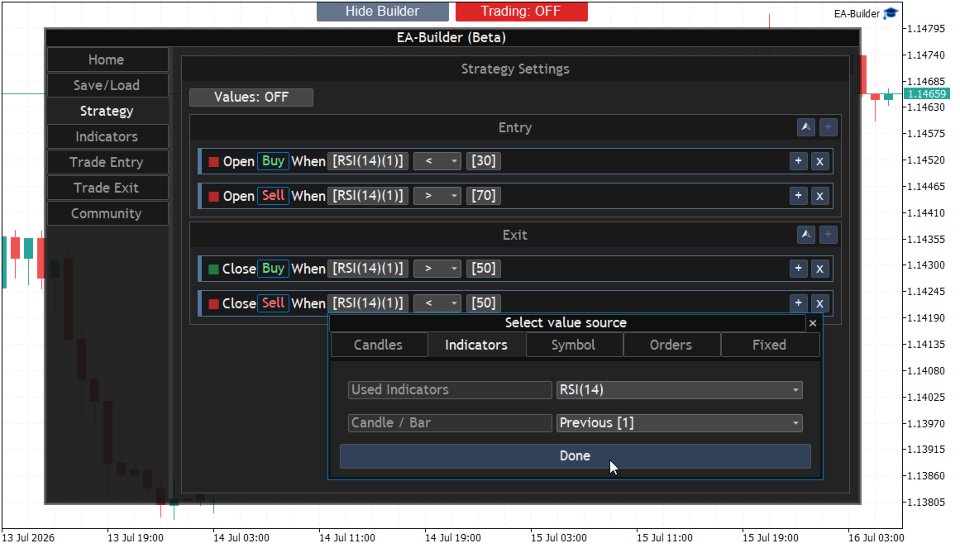Toggle the green enable square on Close Buy rule
The width and height of the screenshot is (960, 548).
point(214,269)
